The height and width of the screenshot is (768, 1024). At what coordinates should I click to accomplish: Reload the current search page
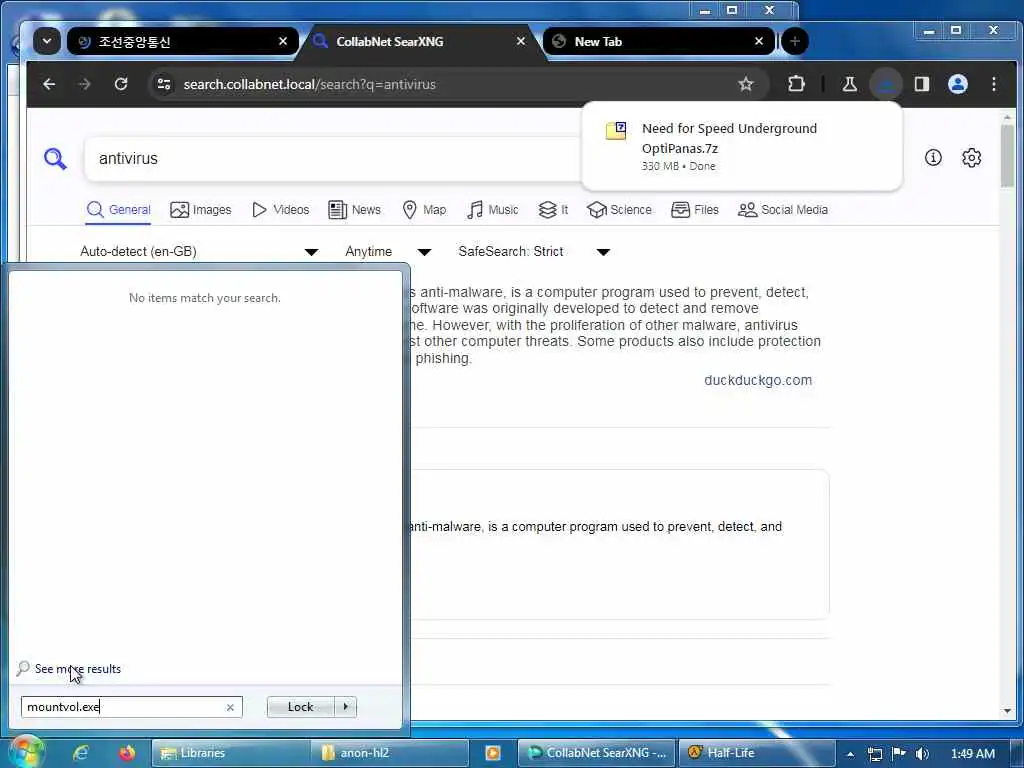click(x=121, y=84)
